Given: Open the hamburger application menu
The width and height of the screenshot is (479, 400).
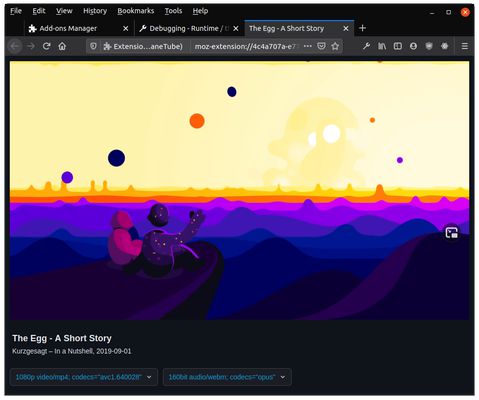Looking at the screenshot, I should pyautogui.click(x=465, y=46).
